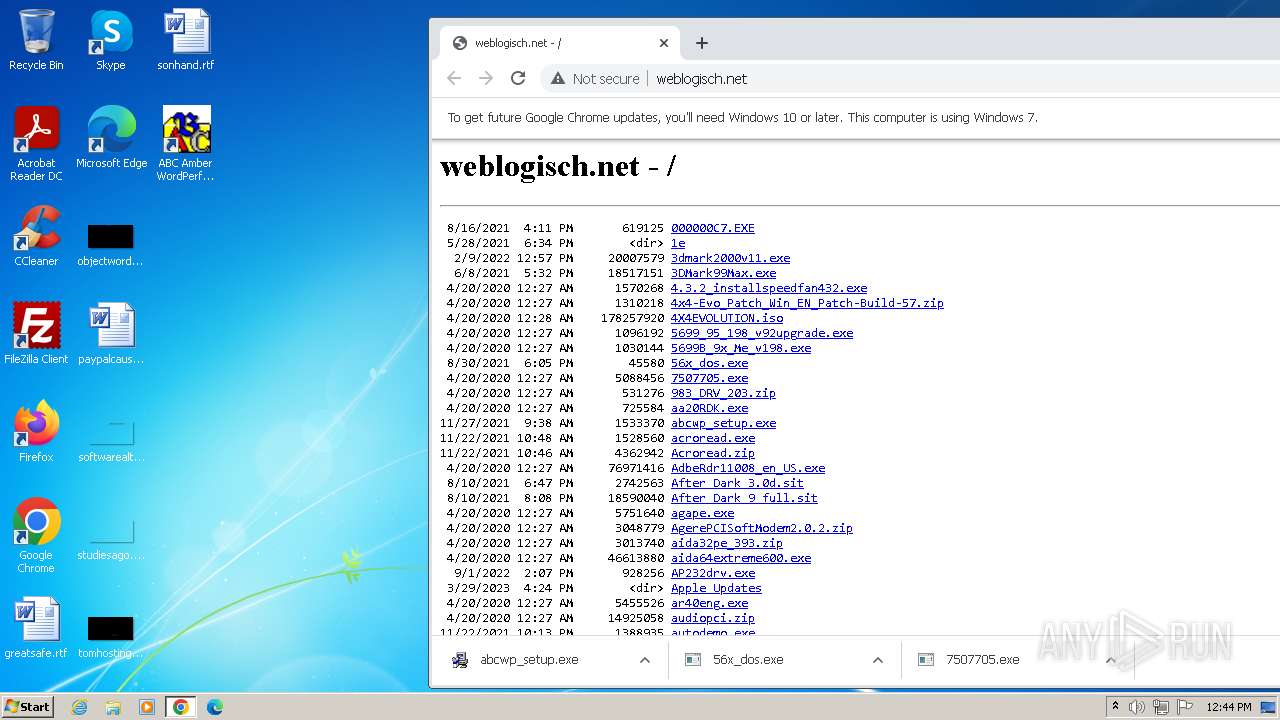Click the 983_DRV_203.zip link

tap(723, 393)
